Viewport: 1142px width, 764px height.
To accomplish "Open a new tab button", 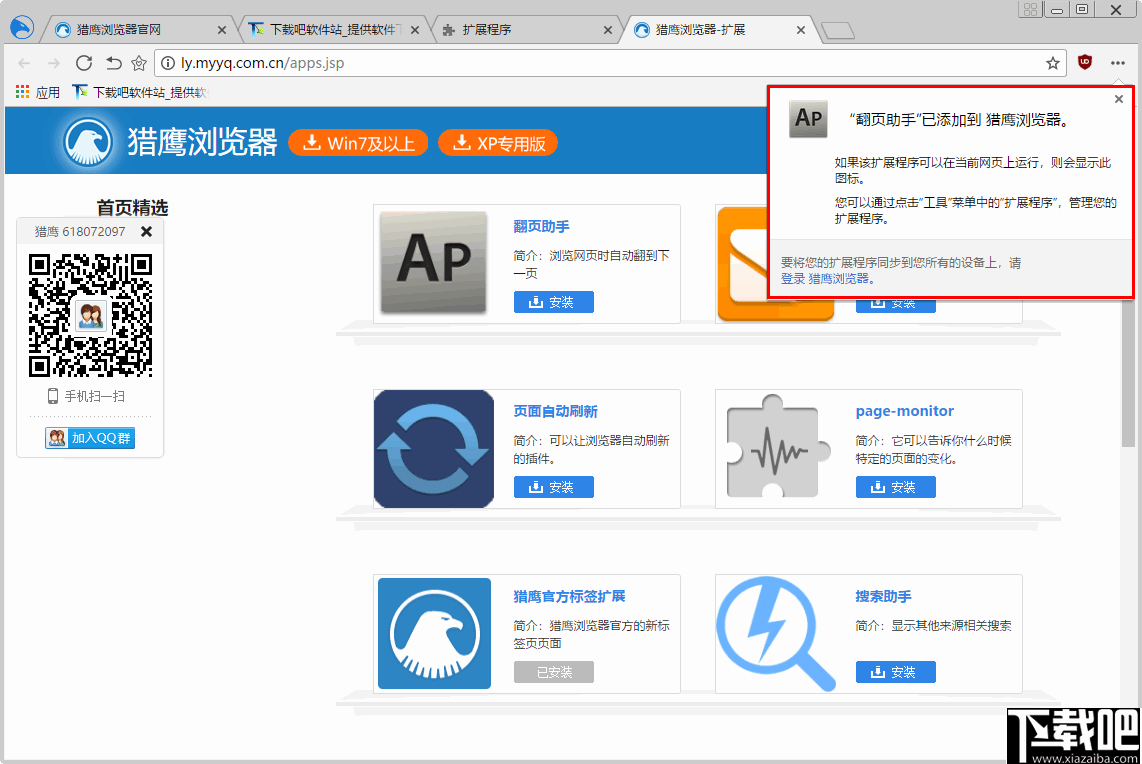I will 838,31.
